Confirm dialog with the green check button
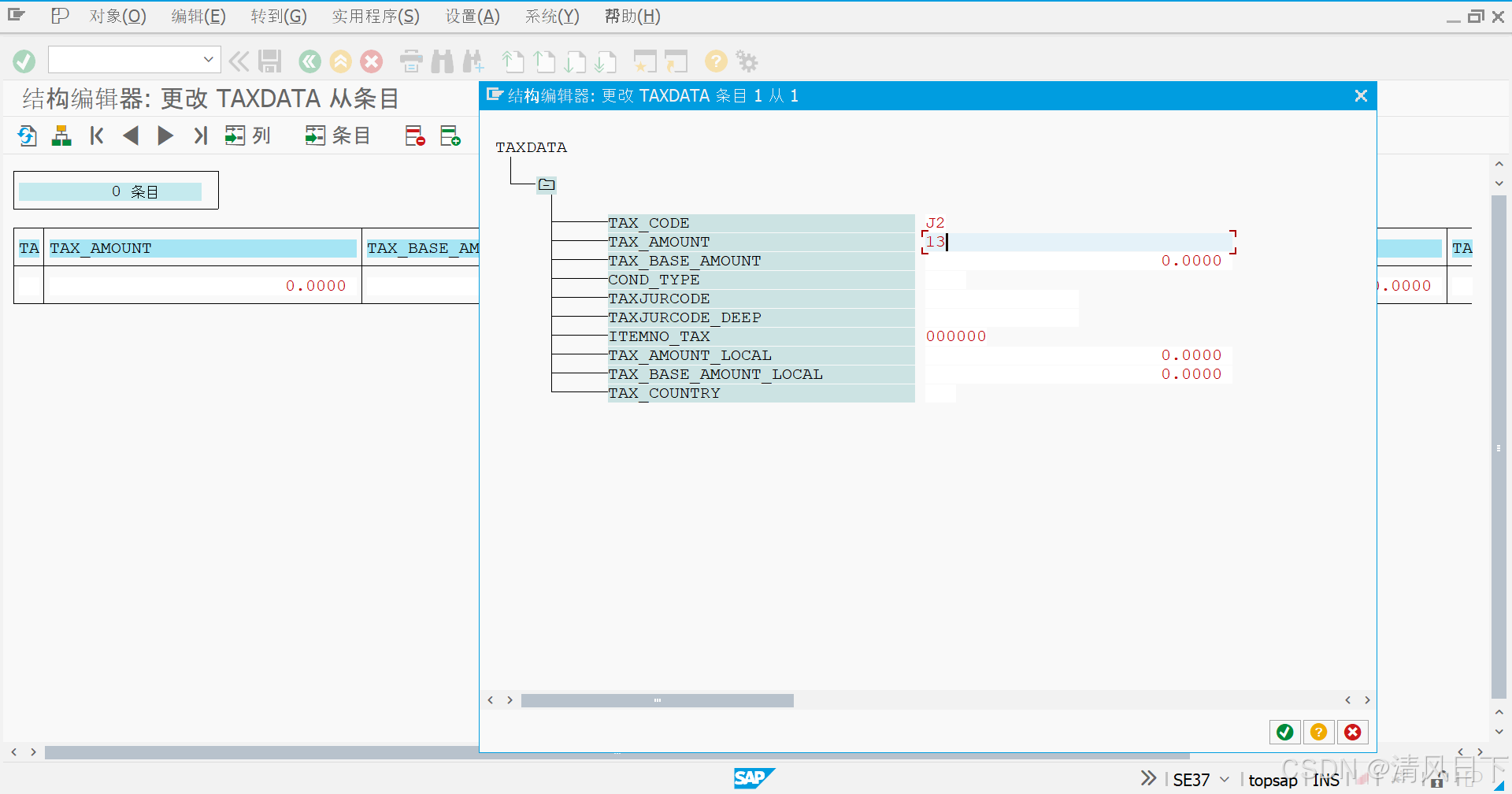 click(1284, 732)
